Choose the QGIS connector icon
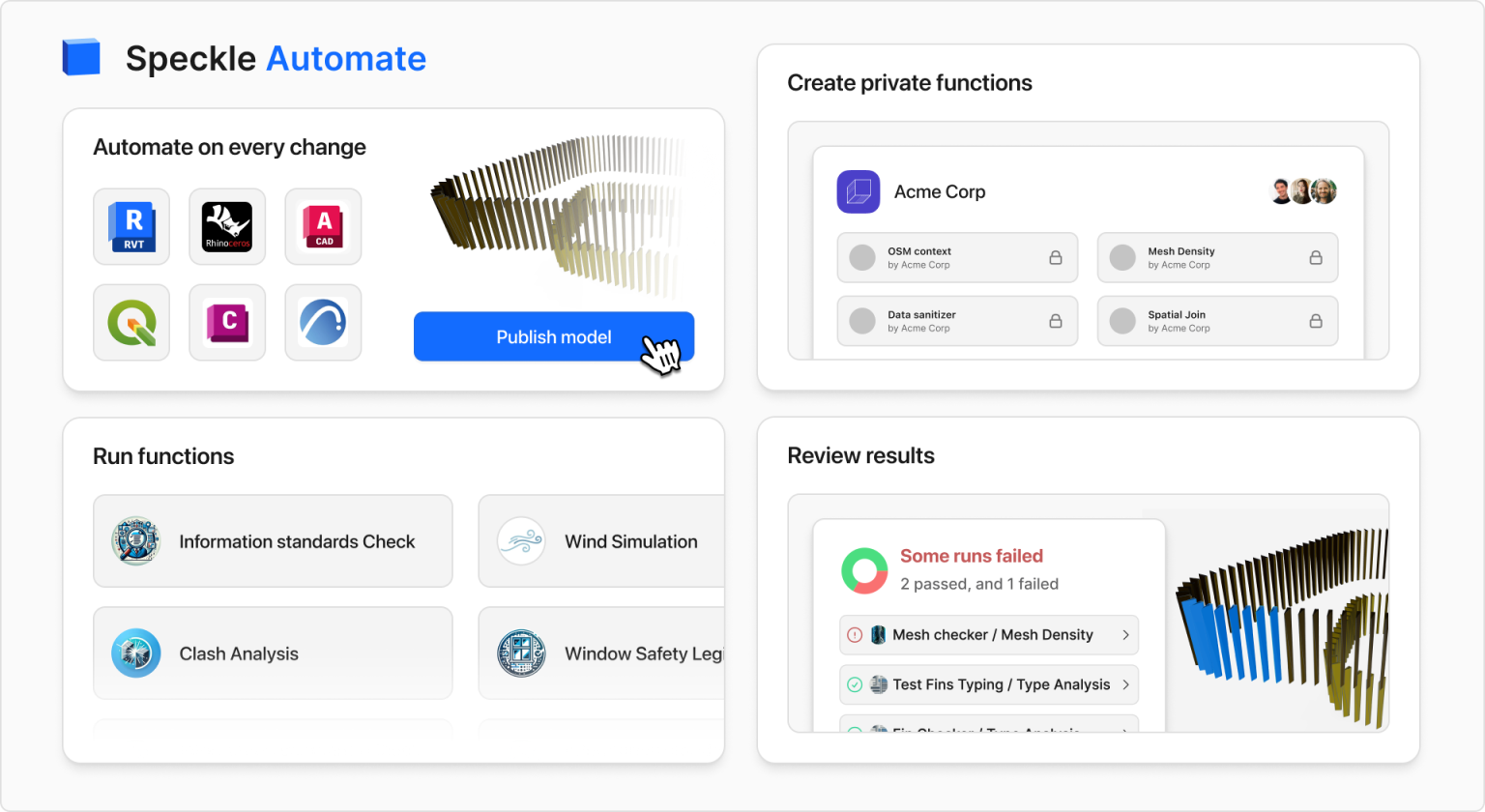 (x=131, y=322)
